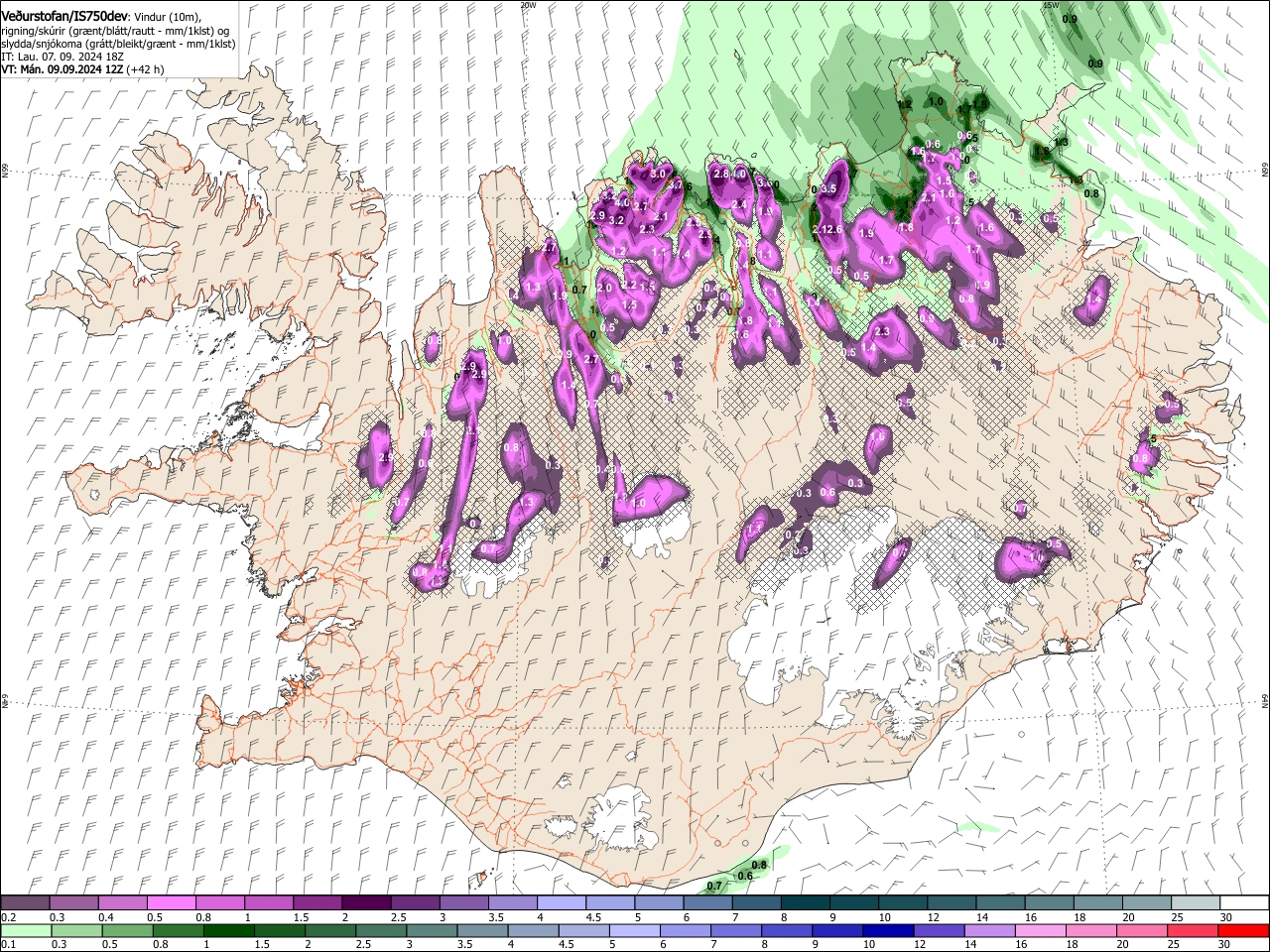1270x952 pixels.
Task: Click the 20W longitude label
Action: [x=528, y=5]
